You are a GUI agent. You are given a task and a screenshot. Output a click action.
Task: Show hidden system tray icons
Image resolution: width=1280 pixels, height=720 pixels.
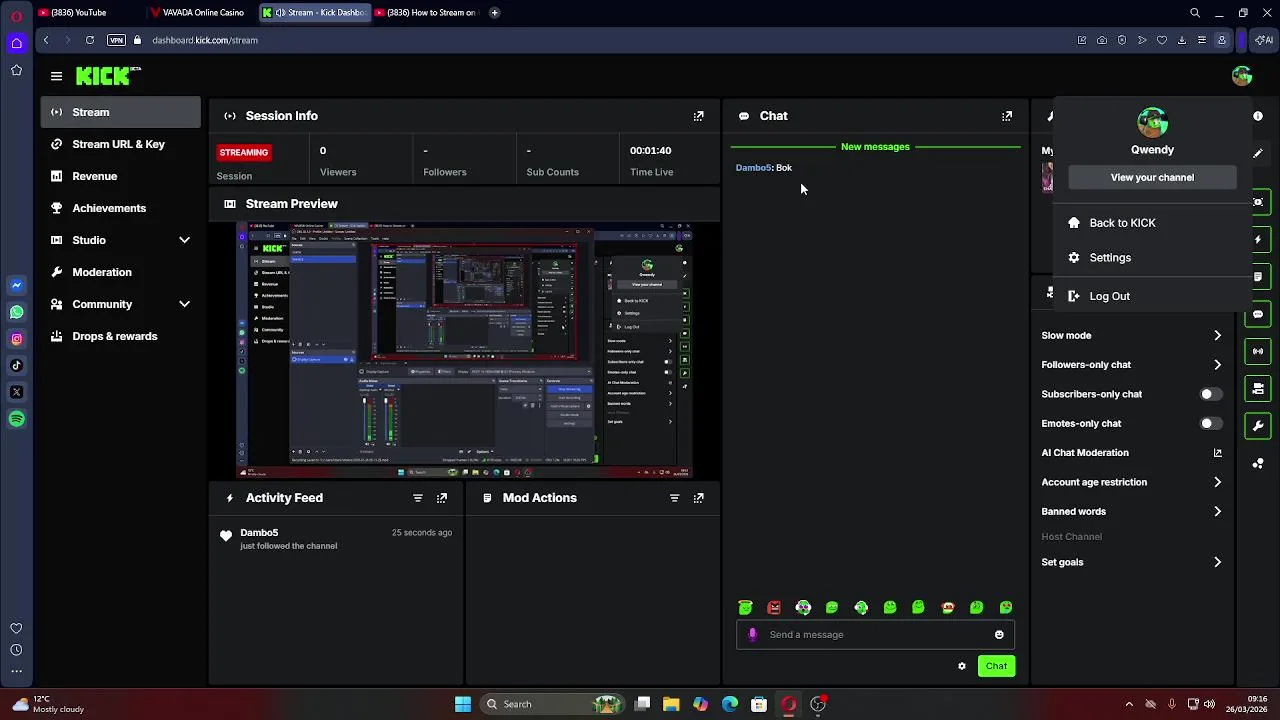pyautogui.click(x=1129, y=704)
